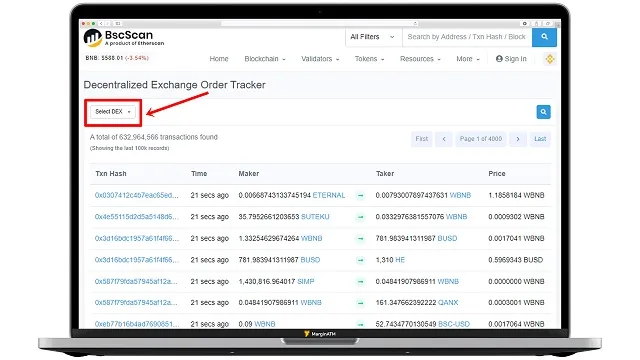Click the Page 1 of 4000 indicator

coord(481,139)
